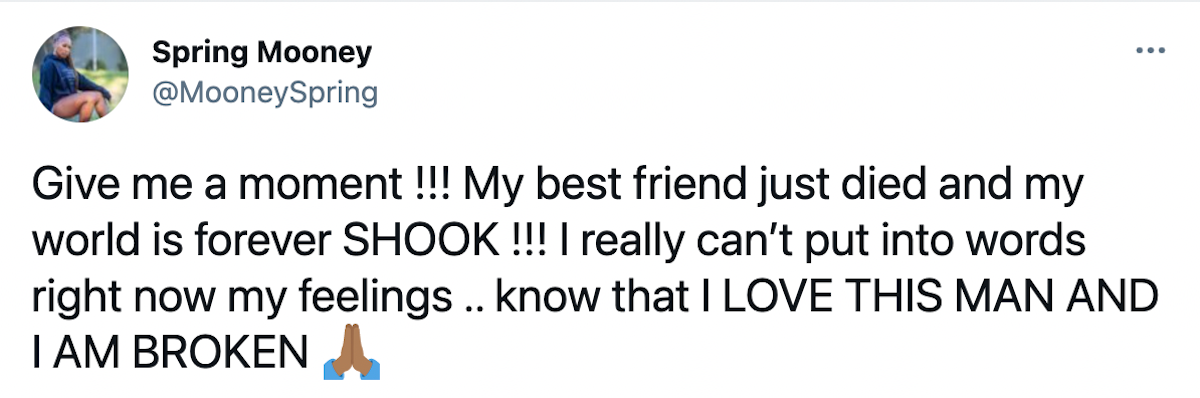Click the folded hands emoji
The image size is (1200, 398).
(x=350, y=352)
